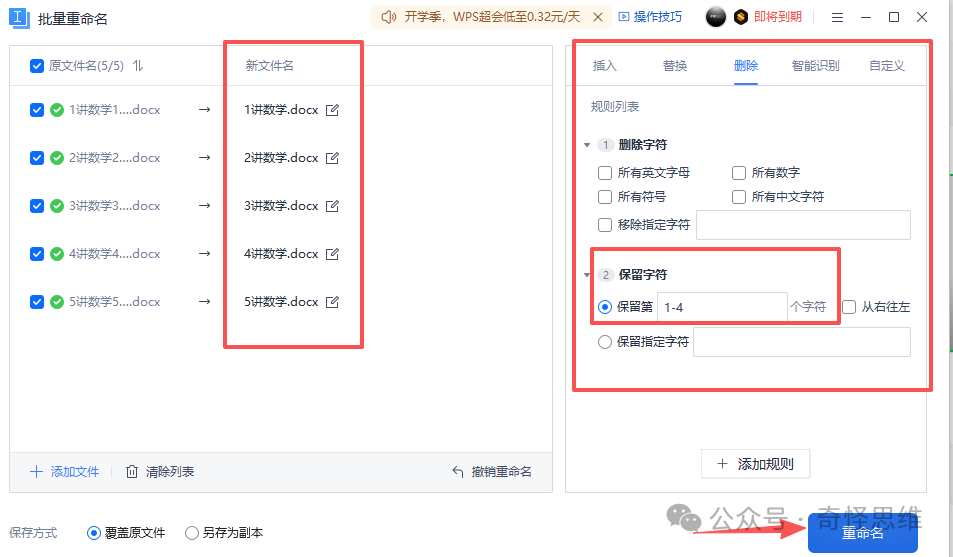This screenshot has width=953, height=557.
Task: Click original file name 3讲数学3....docx
Action: tap(115, 206)
